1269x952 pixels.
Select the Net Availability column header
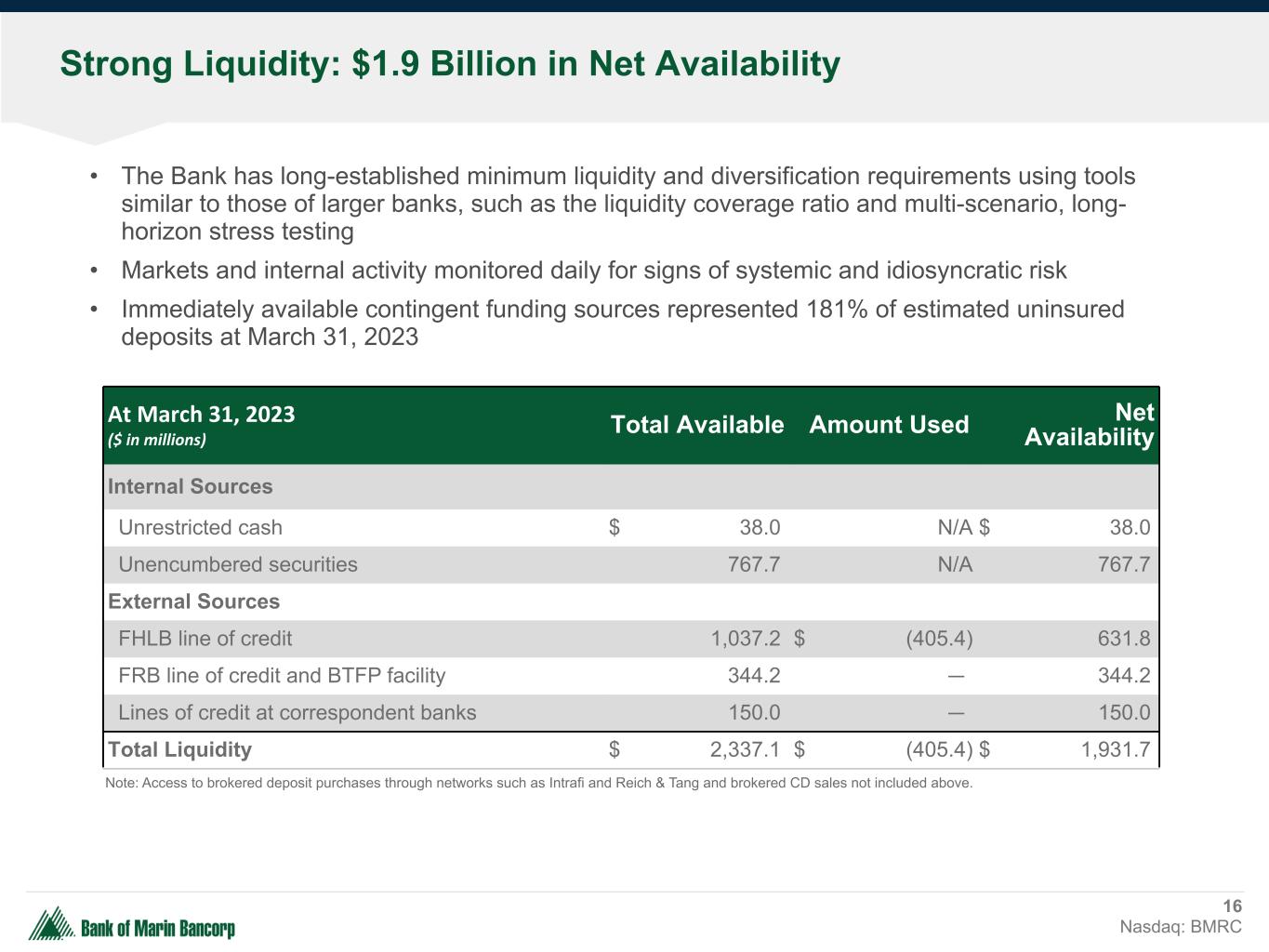coord(1089,425)
